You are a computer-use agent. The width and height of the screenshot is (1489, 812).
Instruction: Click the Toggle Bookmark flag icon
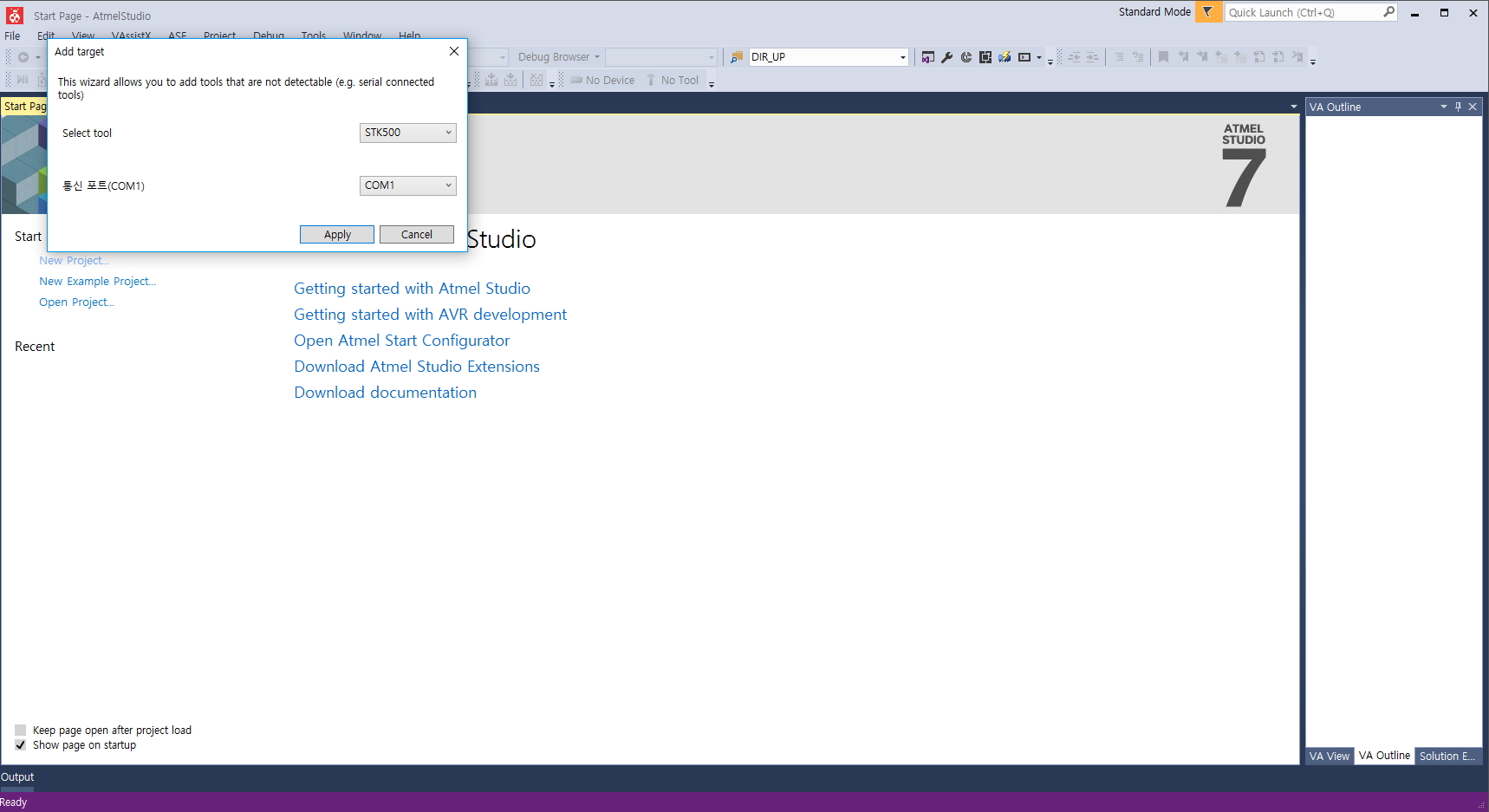click(x=1164, y=57)
